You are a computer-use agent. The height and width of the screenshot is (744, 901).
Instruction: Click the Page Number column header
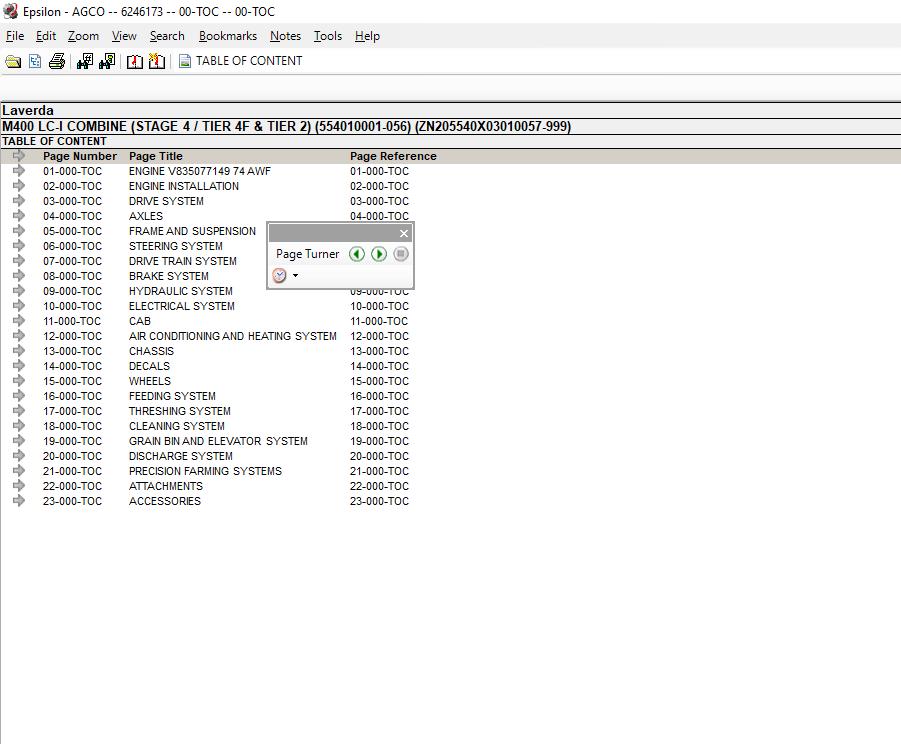coord(80,156)
